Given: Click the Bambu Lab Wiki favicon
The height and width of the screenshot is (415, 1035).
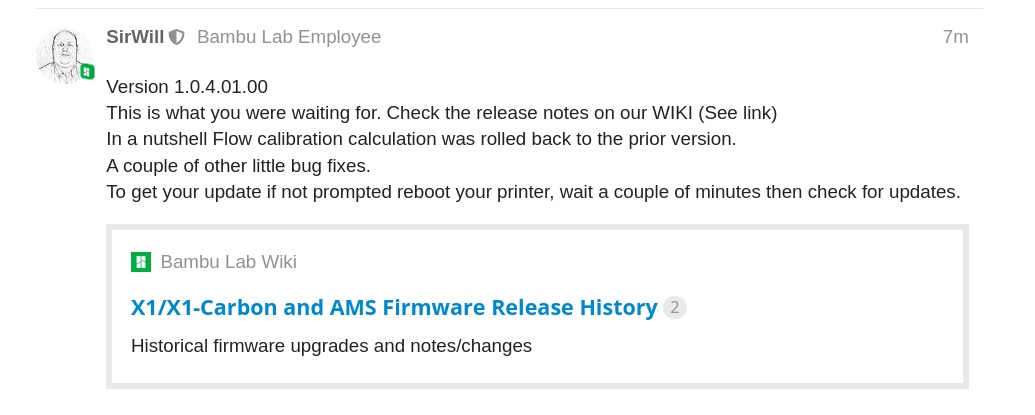Looking at the screenshot, I should (141, 262).
